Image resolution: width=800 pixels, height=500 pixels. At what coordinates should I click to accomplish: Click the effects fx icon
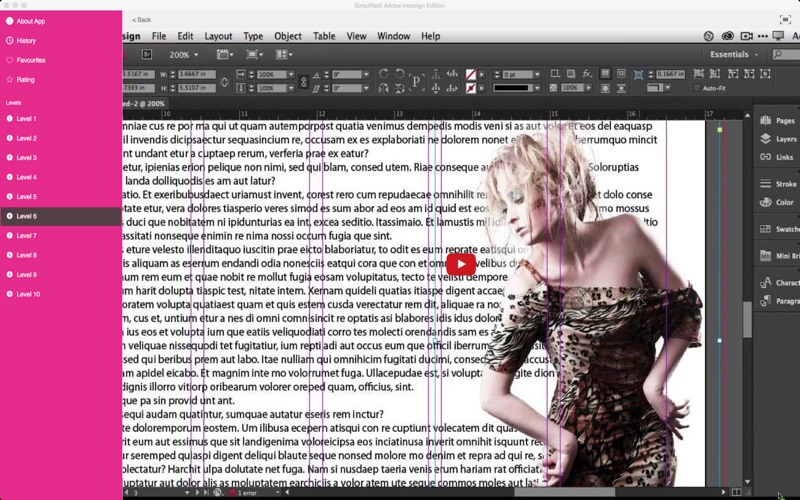[x=587, y=74]
